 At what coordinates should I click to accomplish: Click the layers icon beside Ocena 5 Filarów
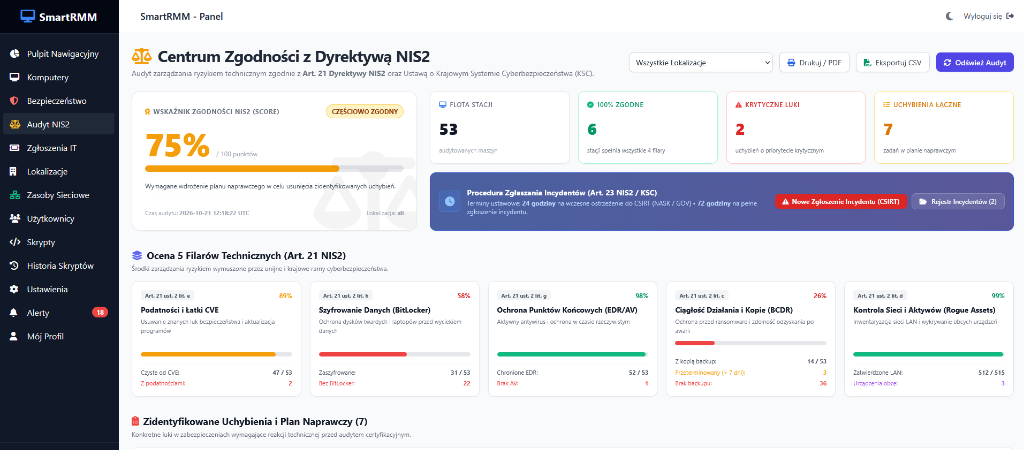[136, 255]
